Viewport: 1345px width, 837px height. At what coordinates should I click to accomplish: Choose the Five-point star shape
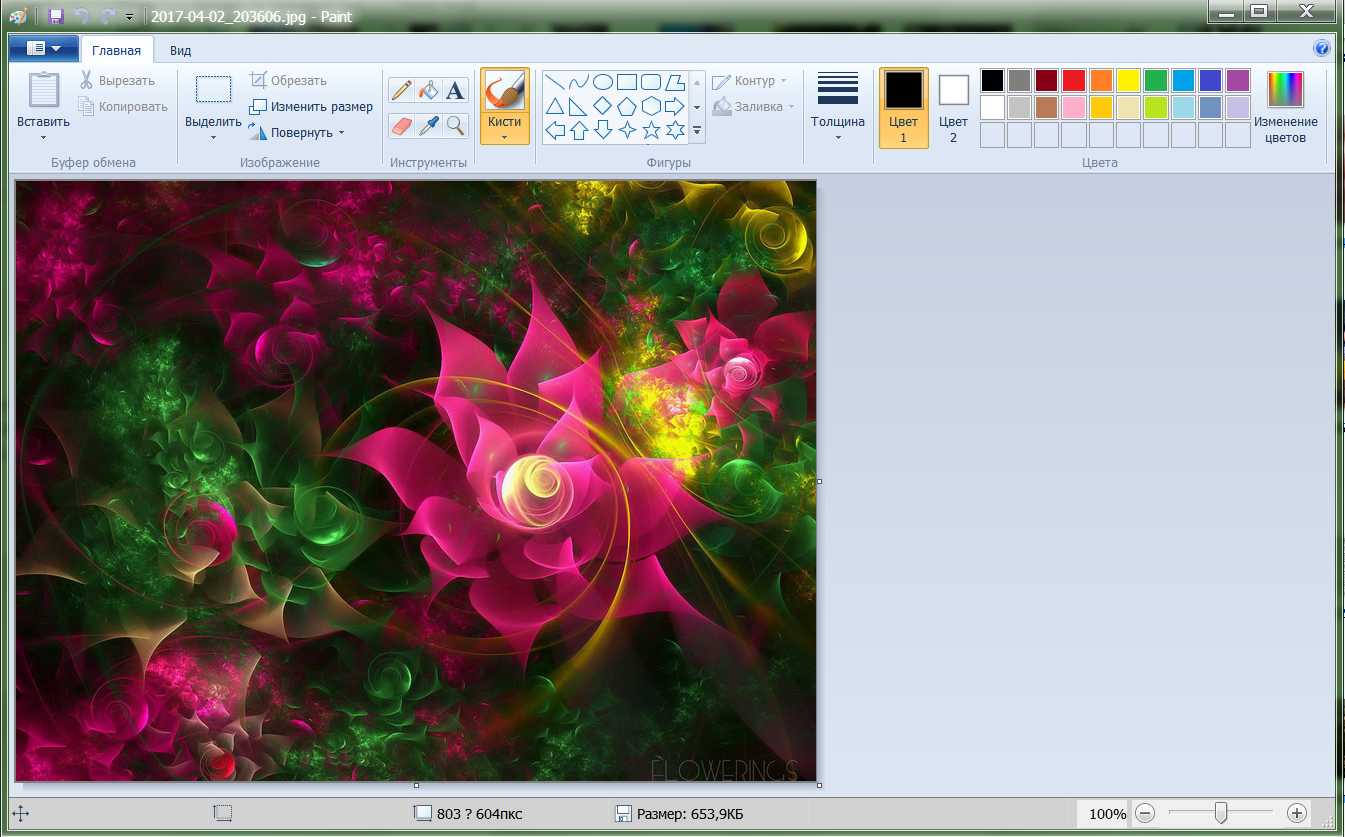(x=651, y=130)
